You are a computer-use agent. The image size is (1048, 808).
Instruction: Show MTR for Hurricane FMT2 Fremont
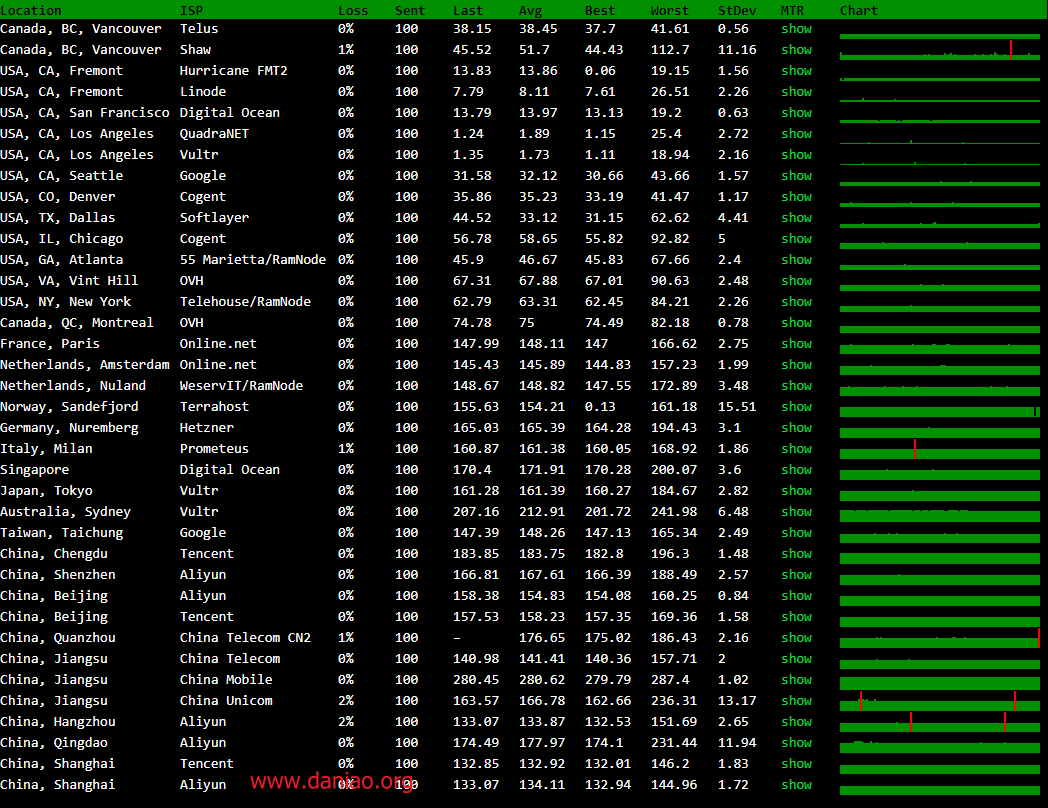796,71
